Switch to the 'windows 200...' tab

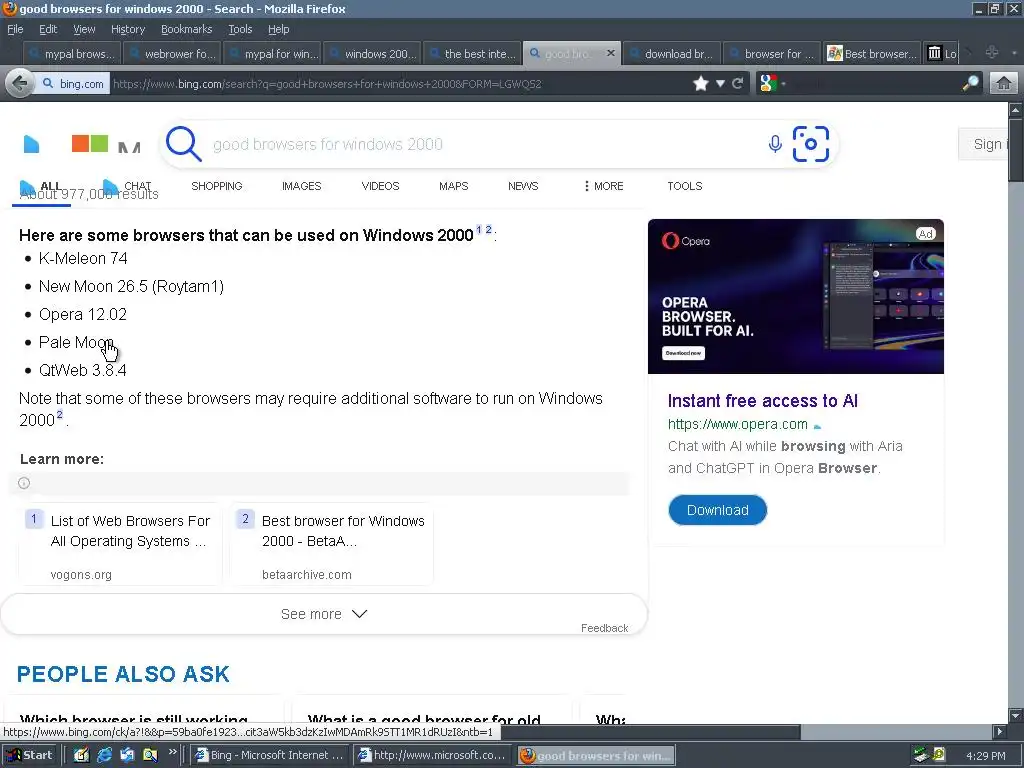(372, 54)
